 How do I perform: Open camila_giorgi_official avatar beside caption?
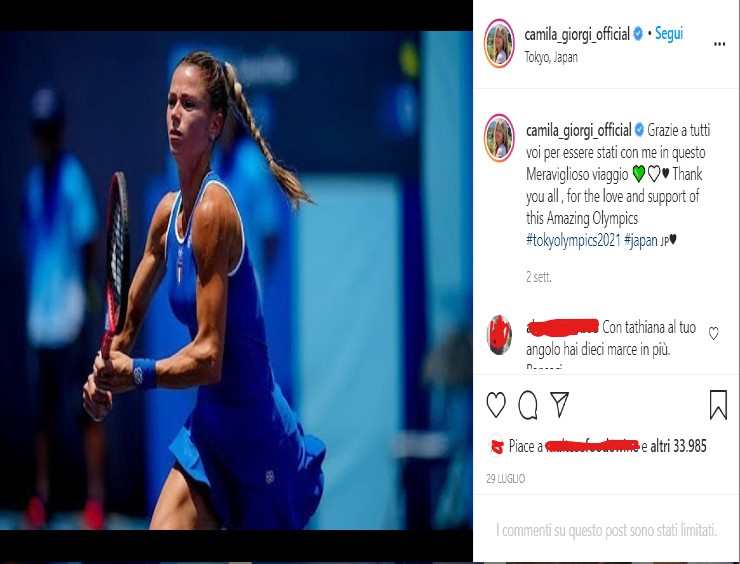click(x=499, y=138)
